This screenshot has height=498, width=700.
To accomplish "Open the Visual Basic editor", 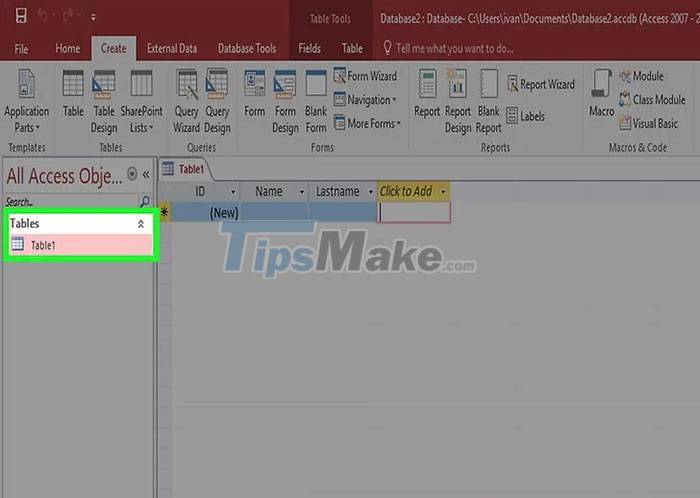I will tap(649, 123).
